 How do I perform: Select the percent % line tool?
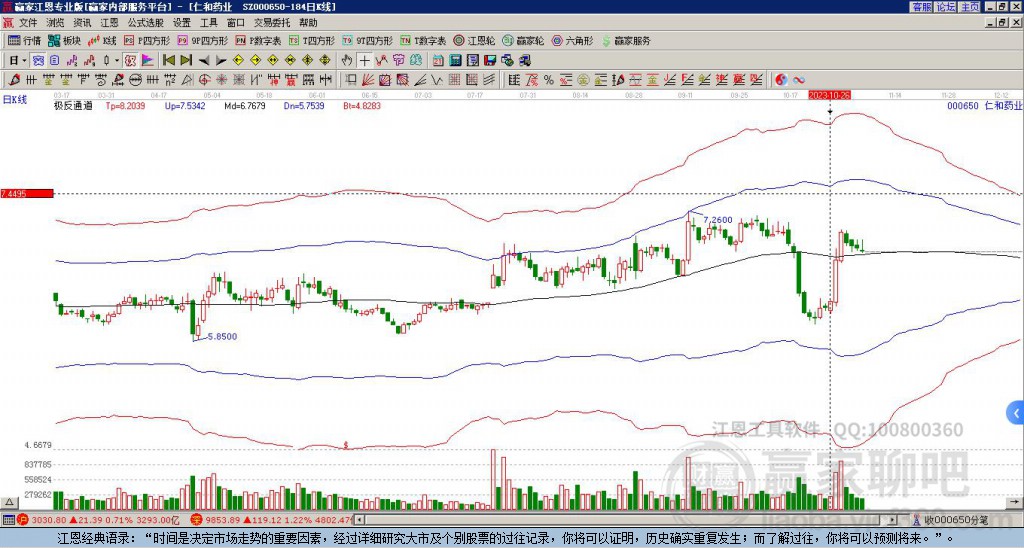tap(549, 80)
